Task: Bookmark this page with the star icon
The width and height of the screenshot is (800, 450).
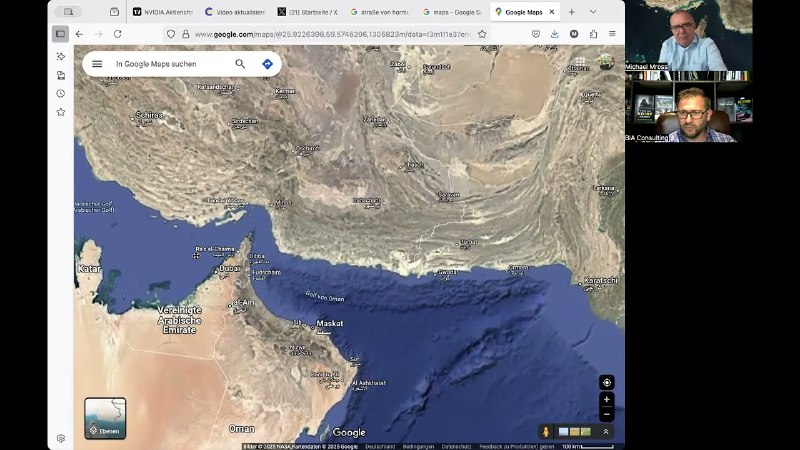Action: [x=482, y=34]
